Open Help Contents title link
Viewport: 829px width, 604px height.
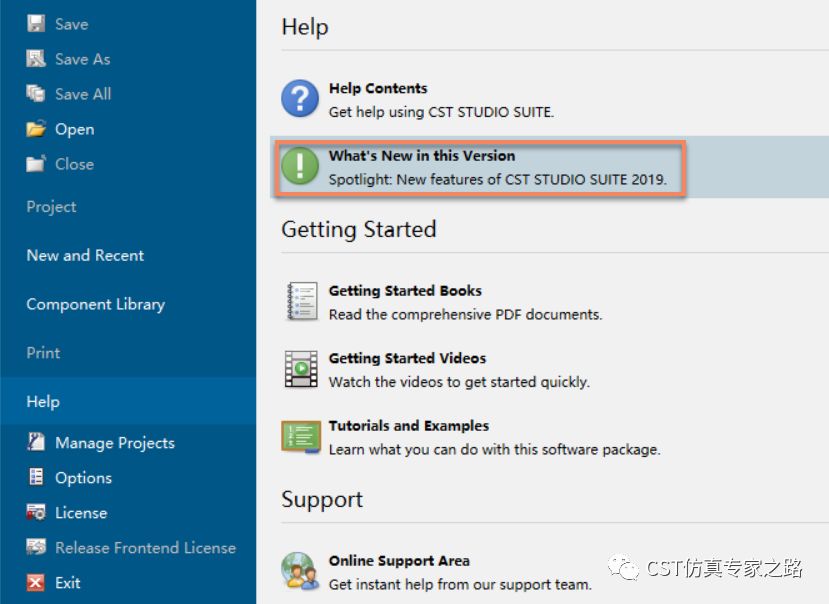pos(378,88)
